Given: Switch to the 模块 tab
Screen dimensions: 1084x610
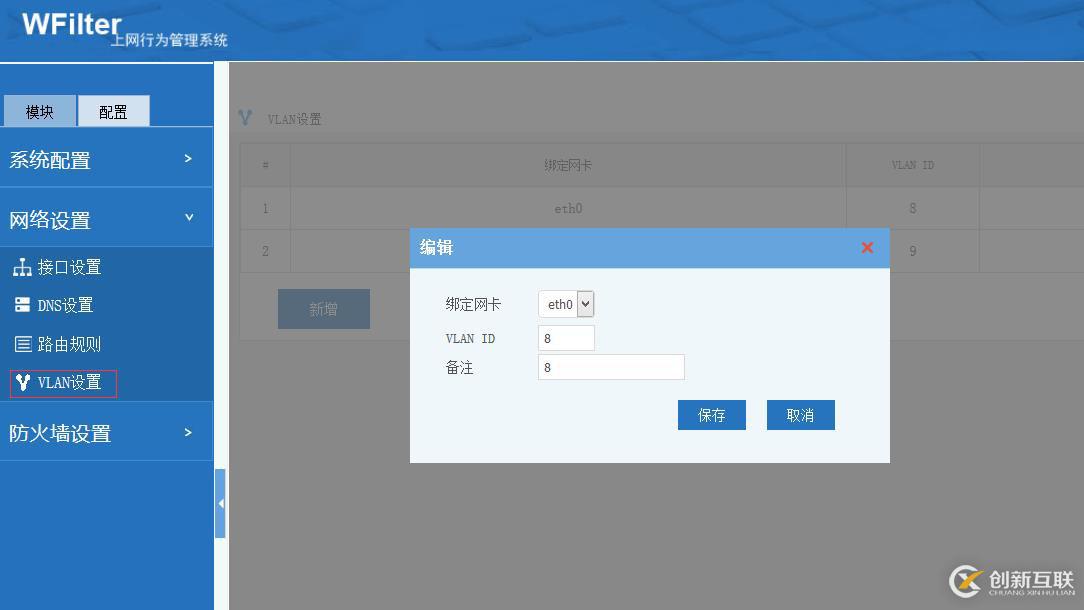Looking at the screenshot, I should click(39, 111).
